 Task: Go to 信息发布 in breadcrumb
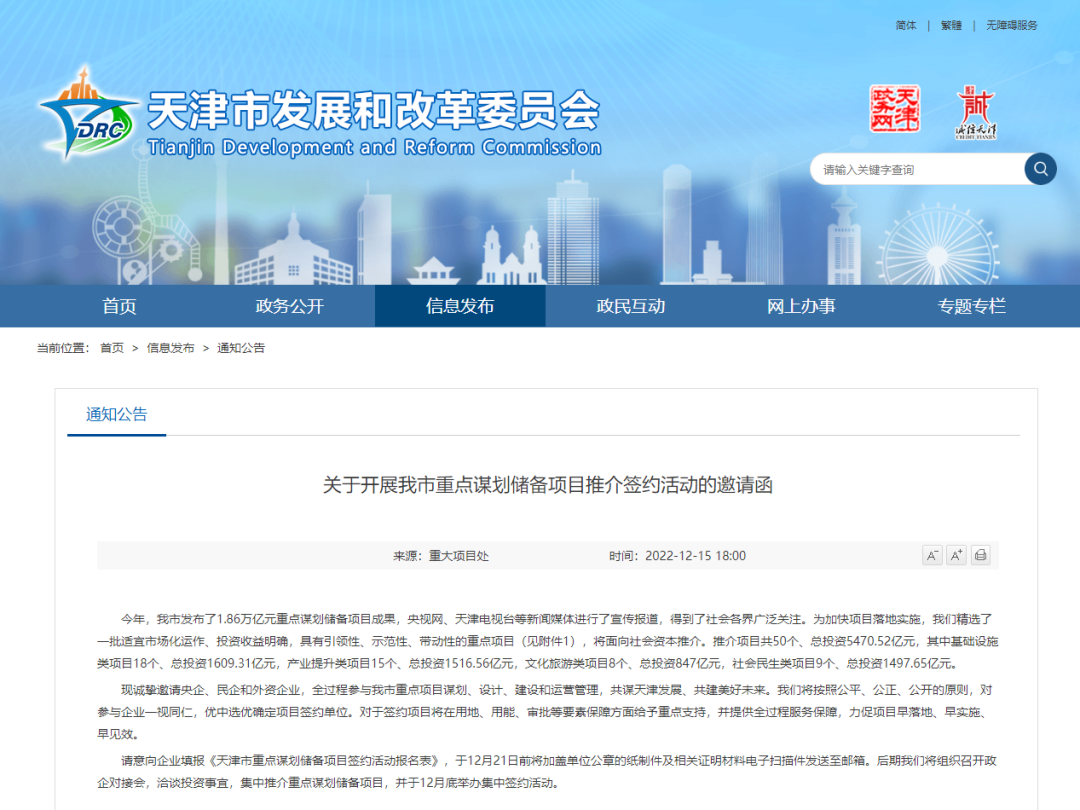[x=170, y=348]
